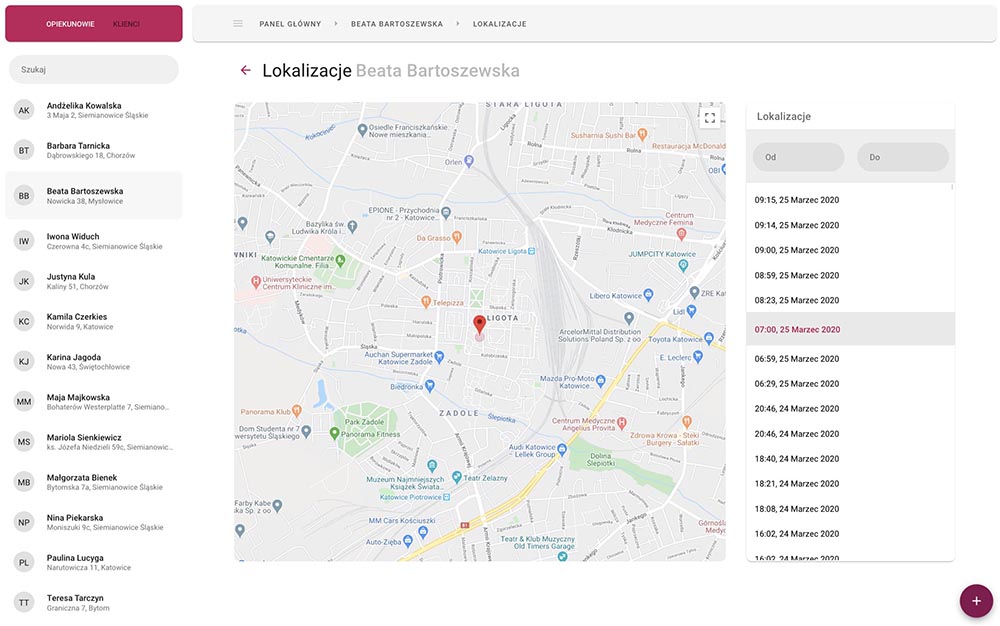Click the Szukaj search field
1000x626 pixels.
coord(94,70)
